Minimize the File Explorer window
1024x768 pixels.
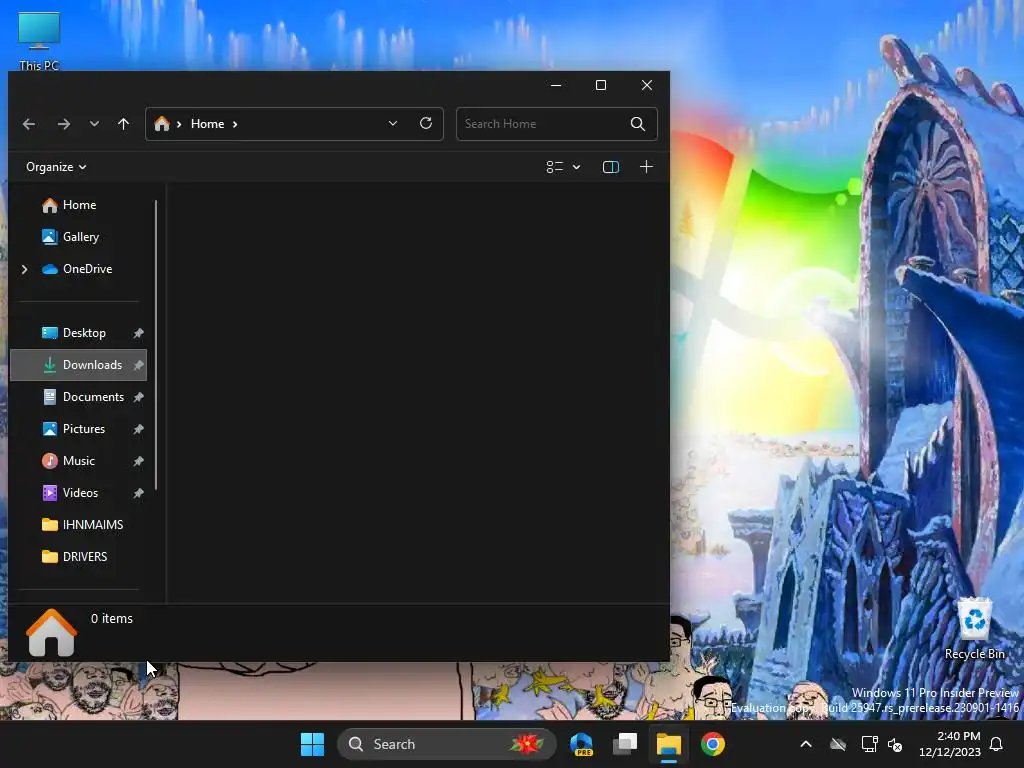556,85
